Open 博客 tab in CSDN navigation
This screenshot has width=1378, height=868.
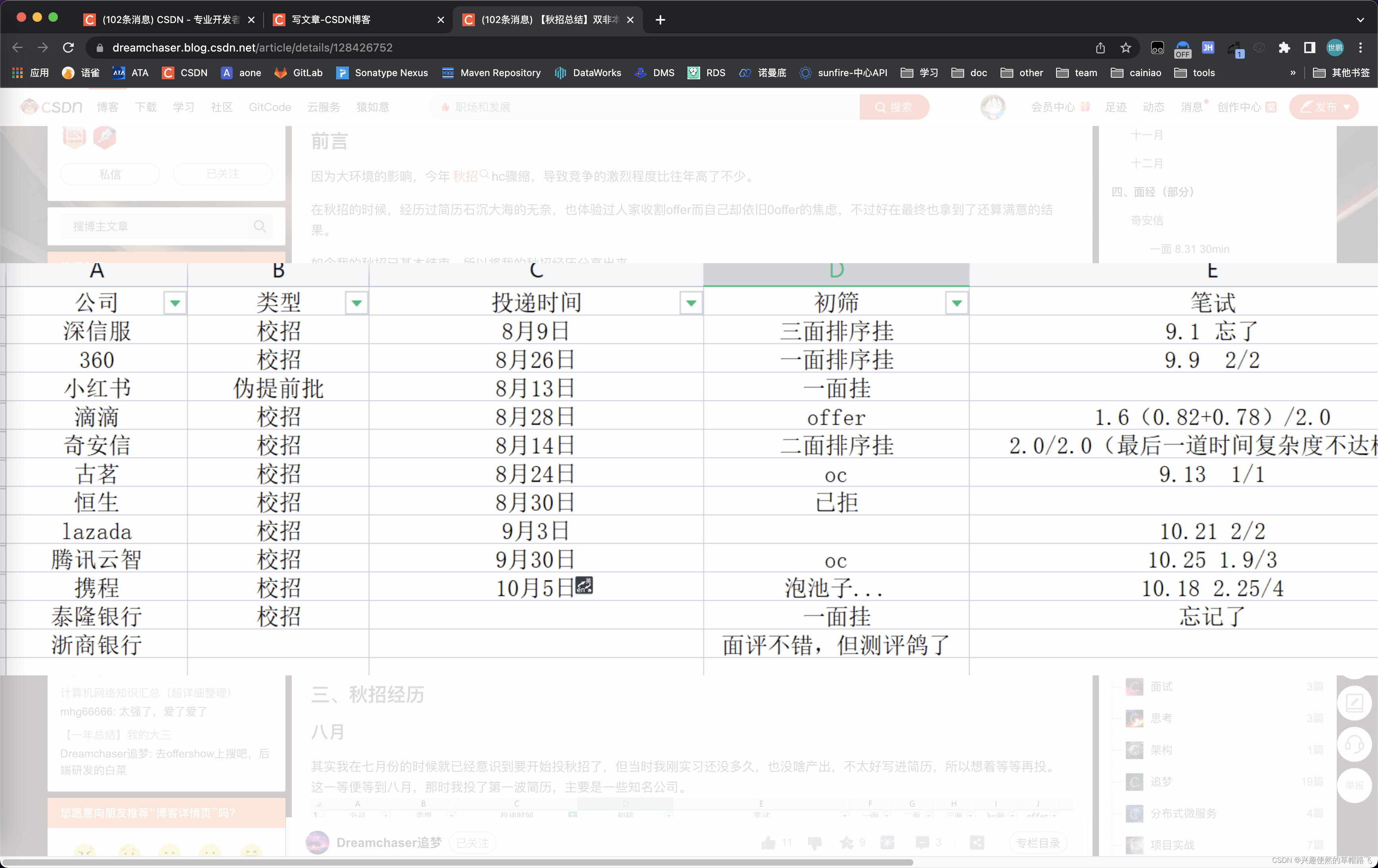pos(110,107)
